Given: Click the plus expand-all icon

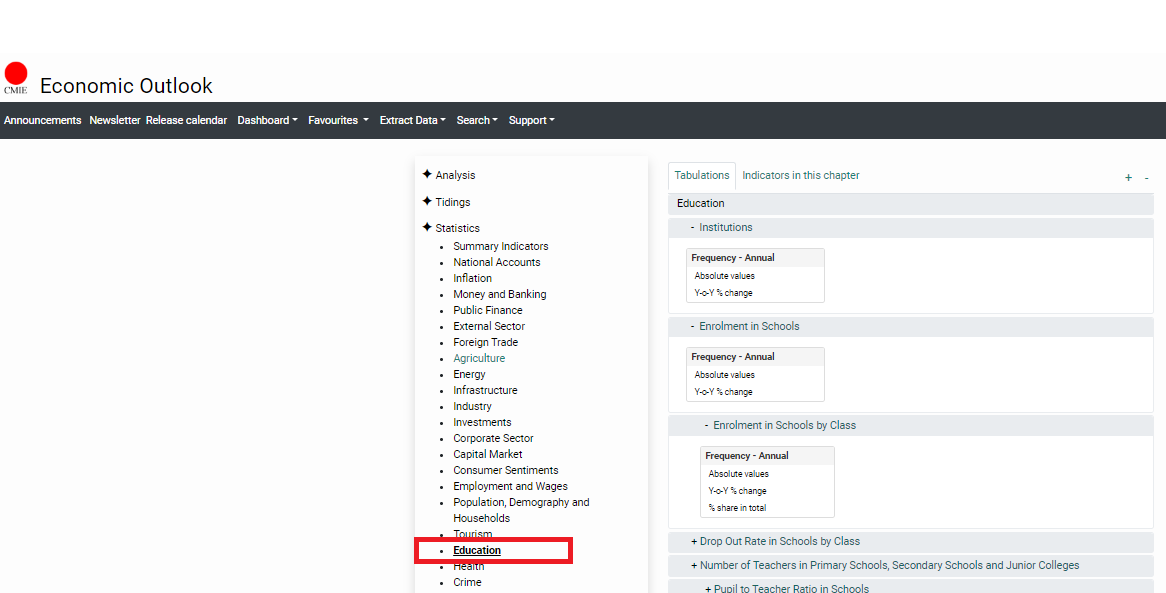Looking at the screenshot, I should [1128, 178].
